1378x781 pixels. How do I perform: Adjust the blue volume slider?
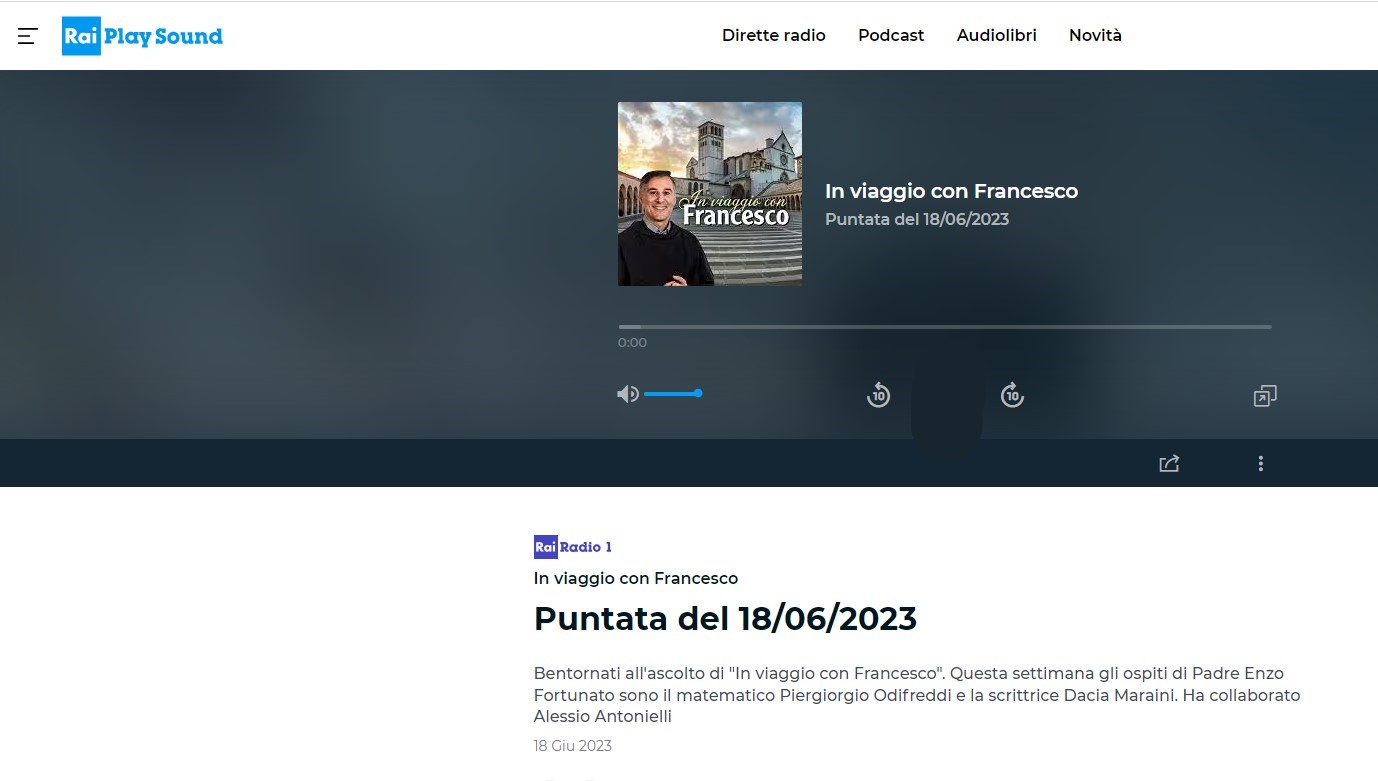point(672,394)
